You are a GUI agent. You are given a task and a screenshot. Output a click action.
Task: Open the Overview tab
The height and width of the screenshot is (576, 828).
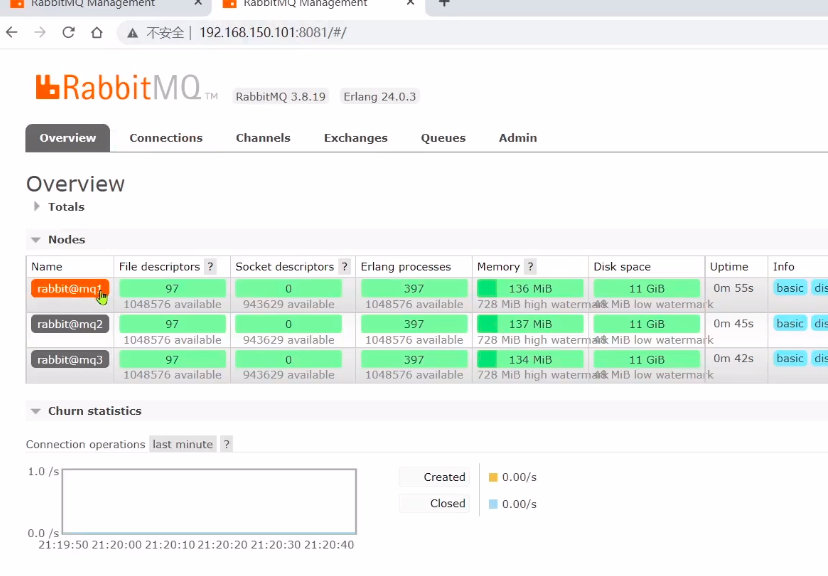tap(68, 138)
